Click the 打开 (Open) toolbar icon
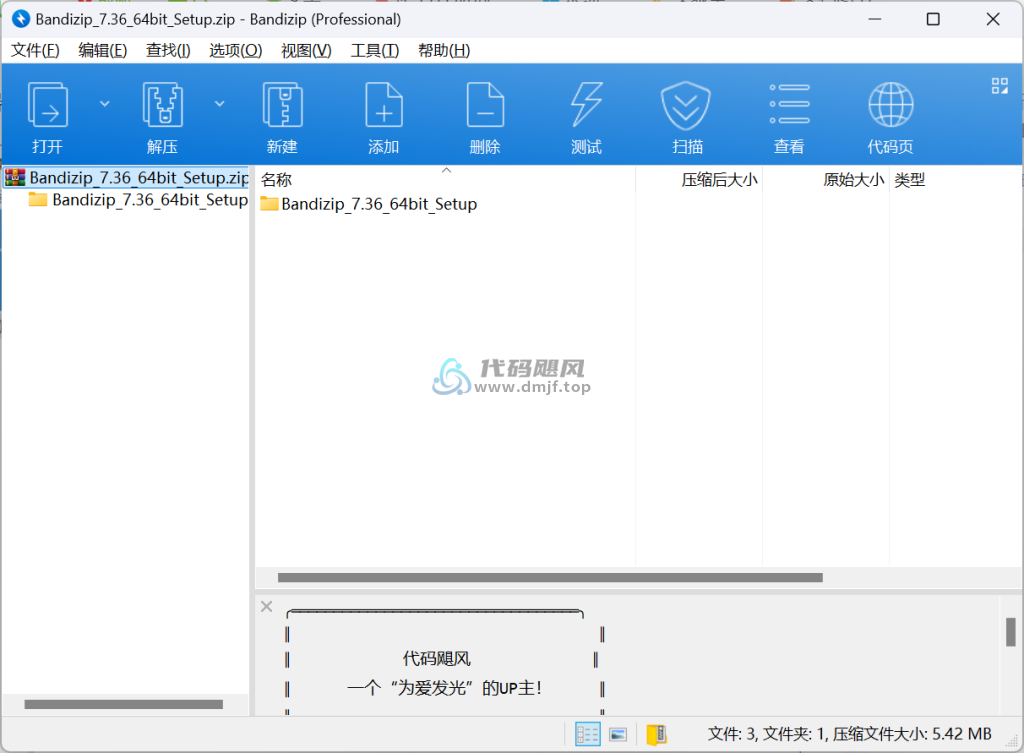Screen dimensions: 1024x753 point(47,104)
